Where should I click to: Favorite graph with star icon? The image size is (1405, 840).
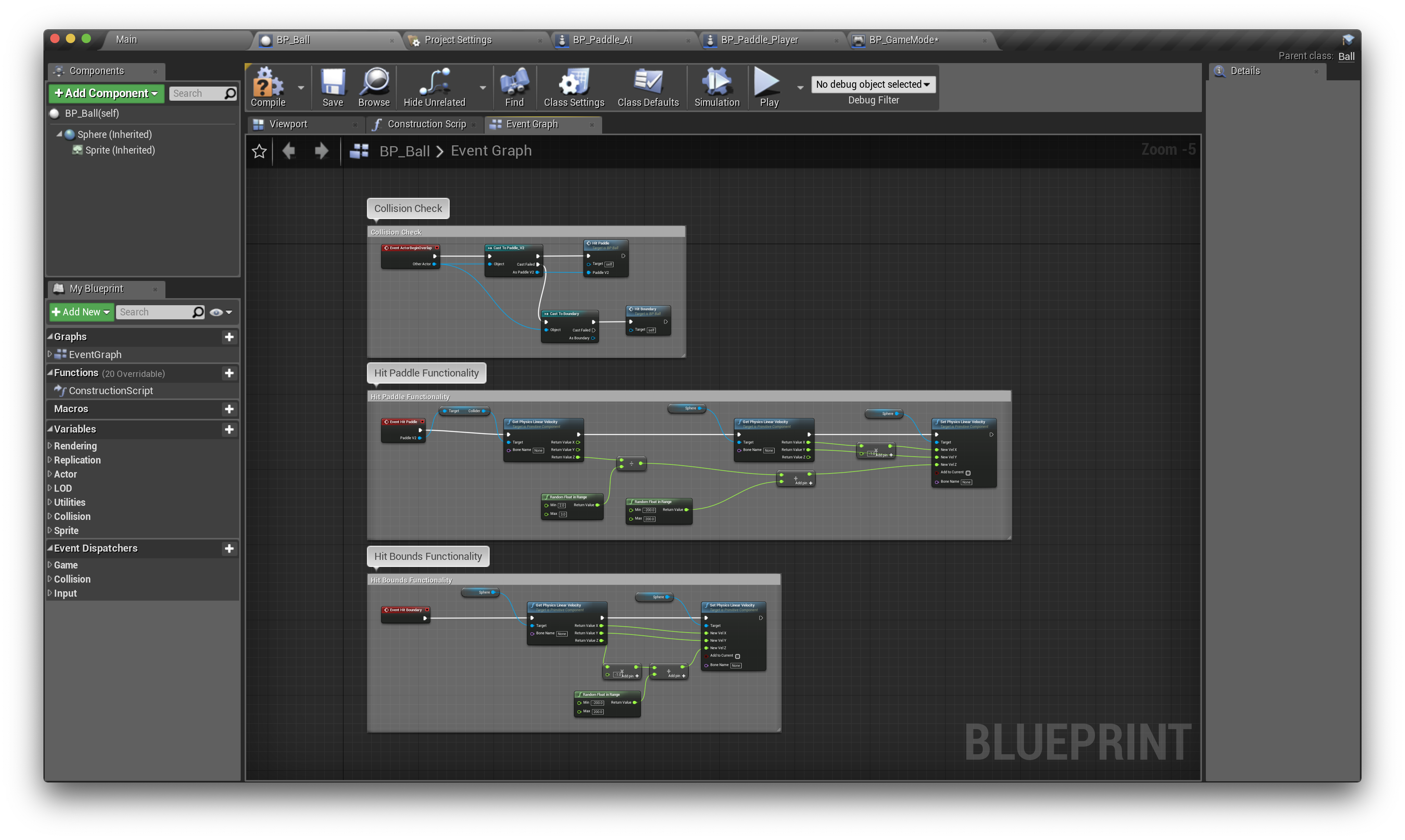260,151
